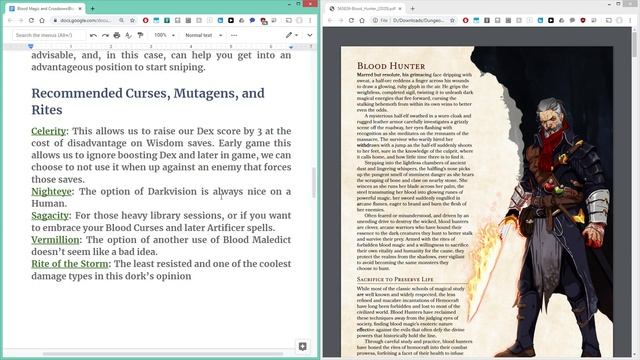
Task: Click the right indent marker on Docs ruler
Action: (x=291, y=47)
